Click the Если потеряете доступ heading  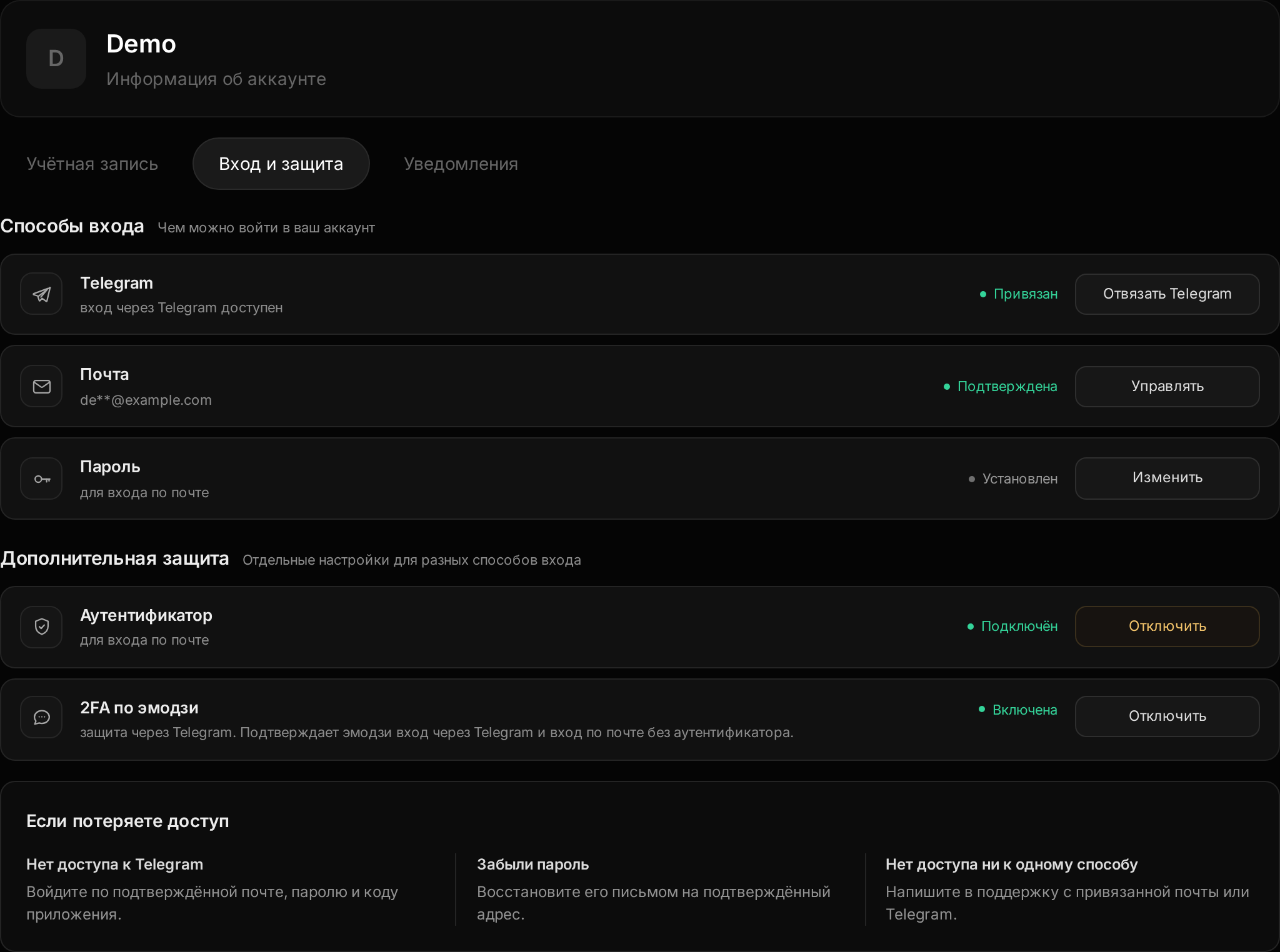tap(127, 821)
